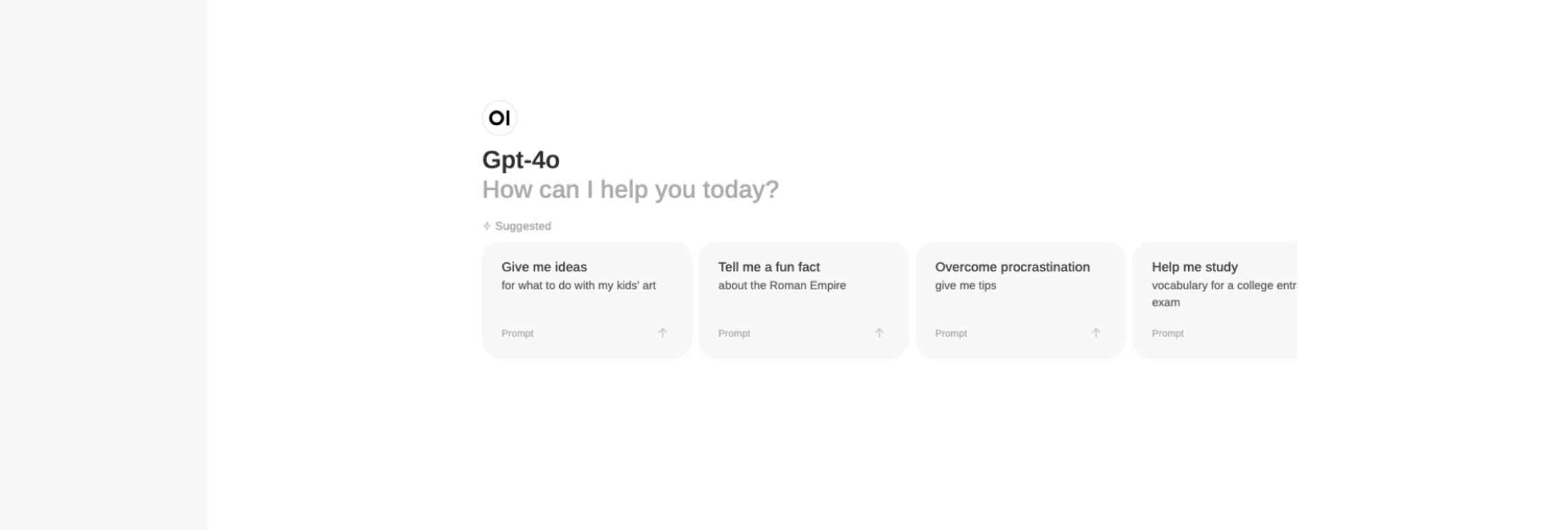Click the 'How can I help you today?' text
The width and height of the screenshot is (1568, 530).
point(630,190)
